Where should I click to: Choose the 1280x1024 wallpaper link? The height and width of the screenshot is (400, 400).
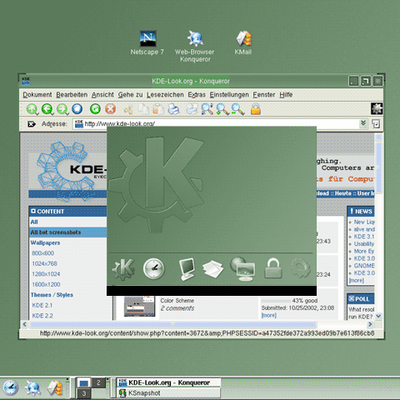pos(46,274)
